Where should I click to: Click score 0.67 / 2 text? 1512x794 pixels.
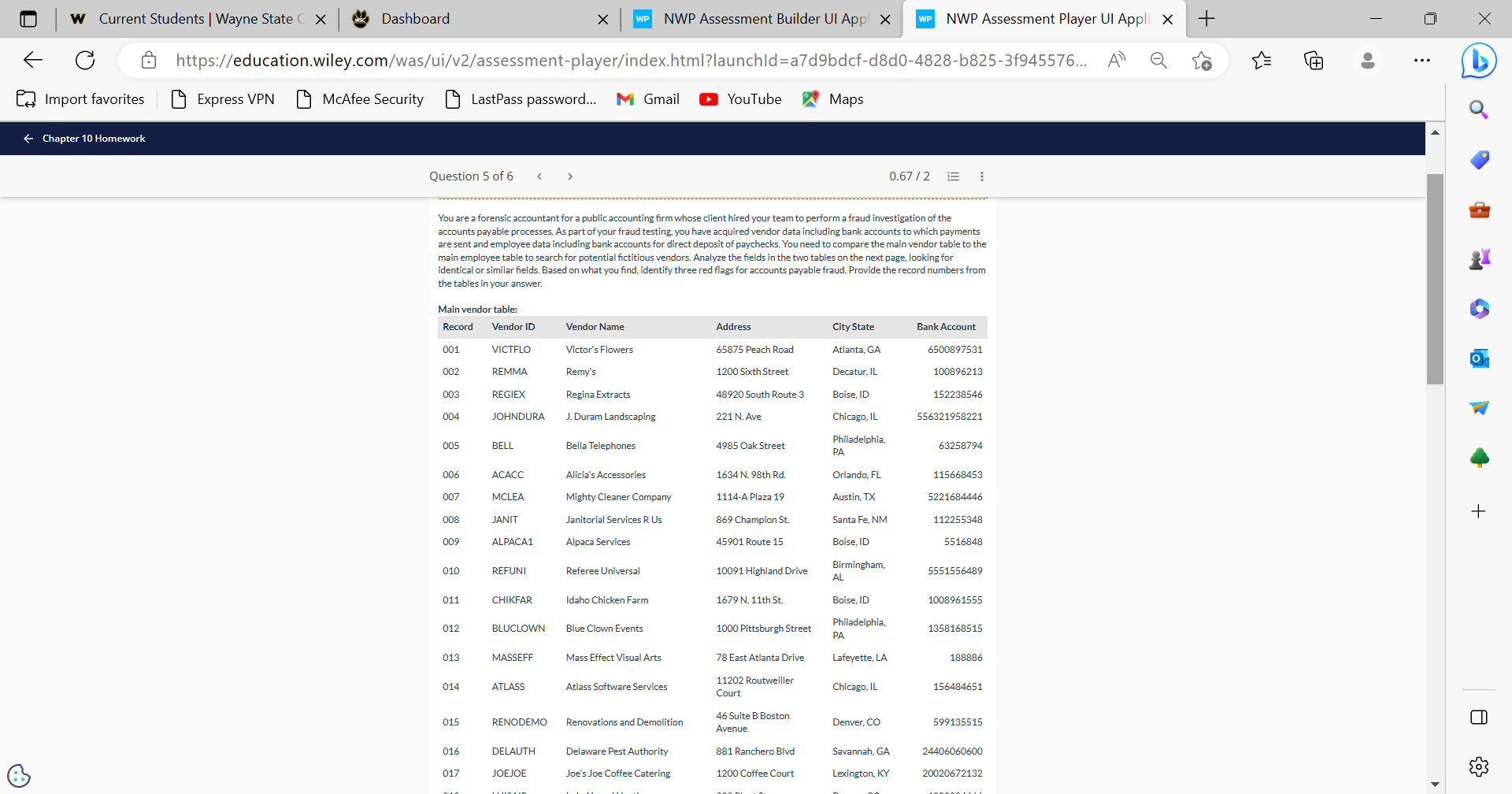pyautogui.click(x=910, y=176)
